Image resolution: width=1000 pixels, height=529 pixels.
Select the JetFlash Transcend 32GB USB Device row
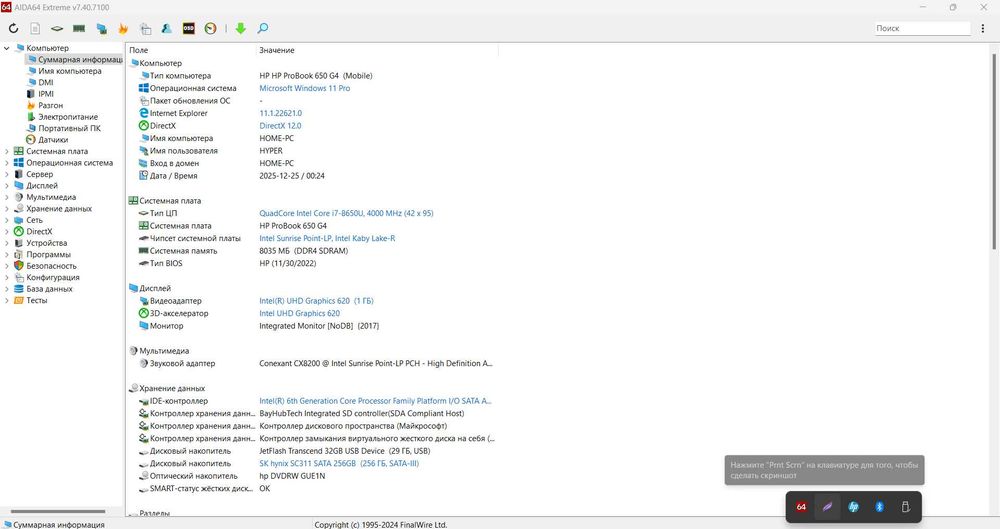tap(344, 451)
